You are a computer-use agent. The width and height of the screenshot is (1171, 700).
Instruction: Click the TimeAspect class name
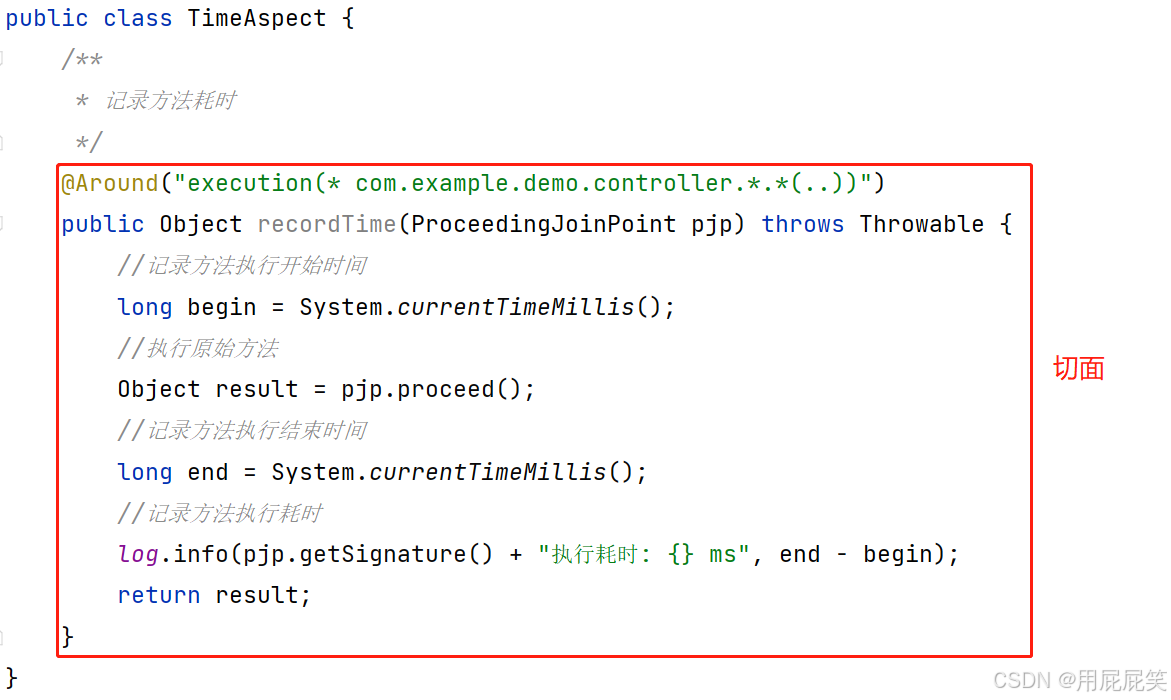click(256, 18)
